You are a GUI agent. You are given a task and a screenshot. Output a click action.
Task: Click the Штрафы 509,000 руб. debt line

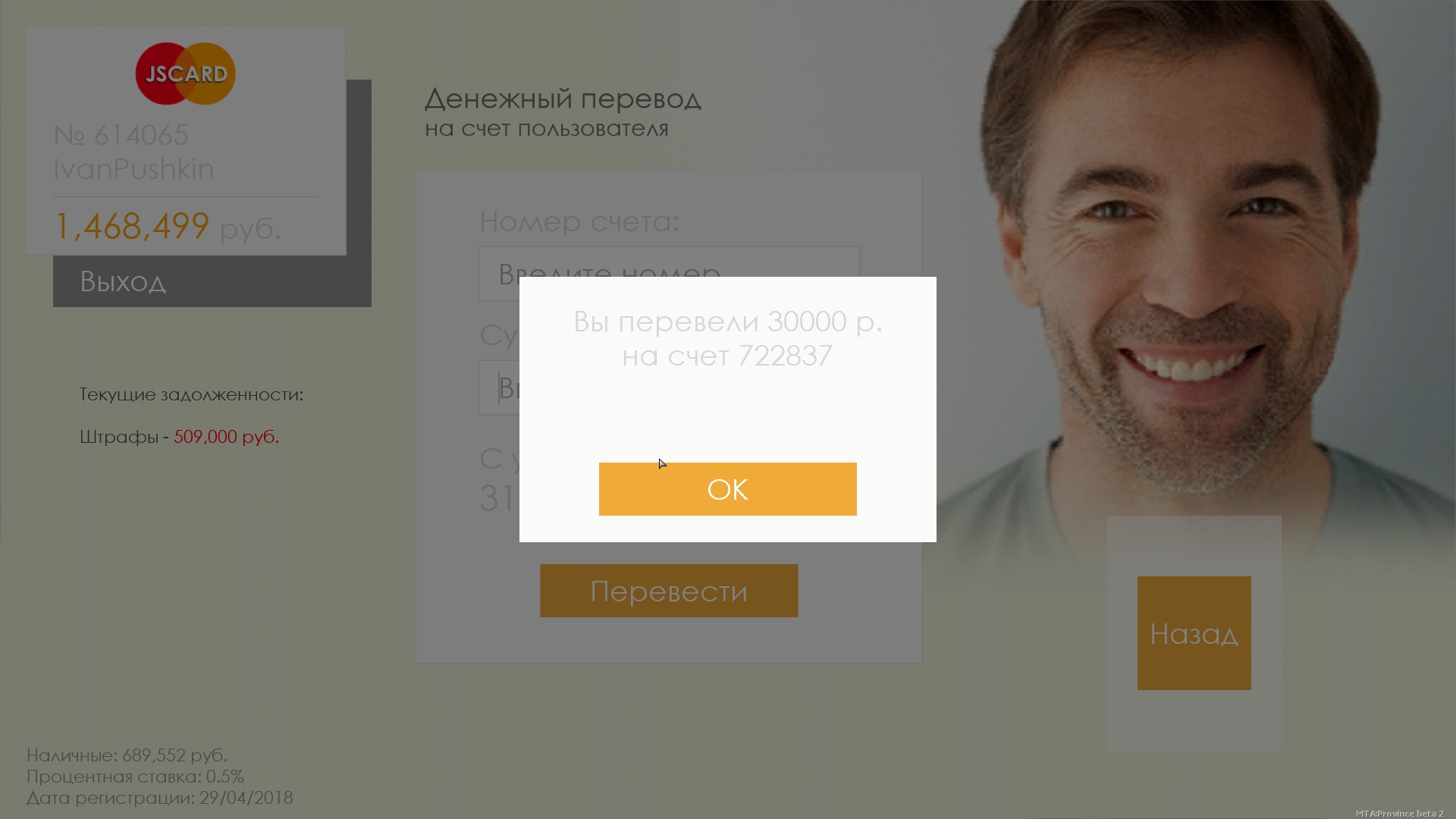point(179,437)
